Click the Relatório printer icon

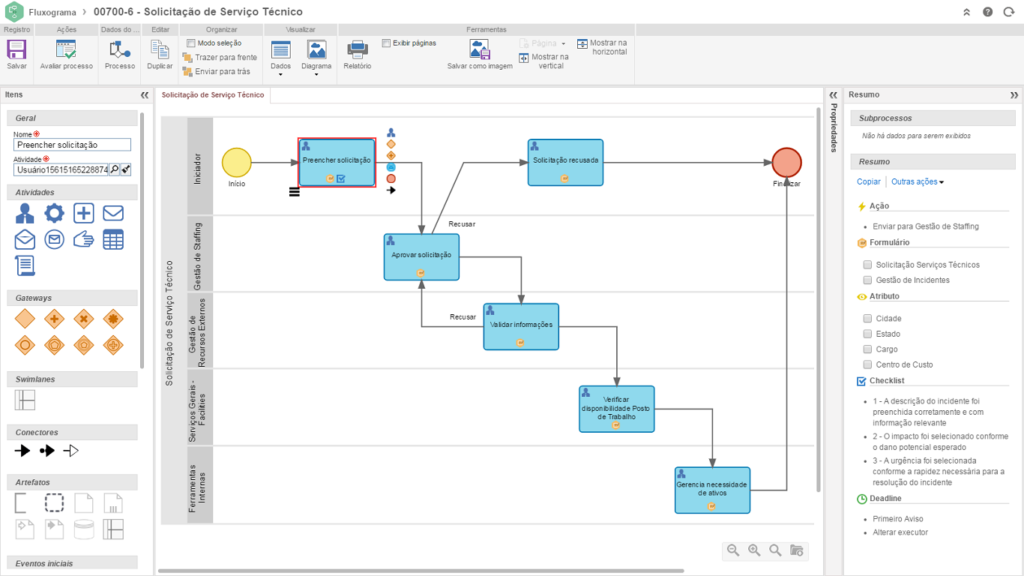point(357,50)
